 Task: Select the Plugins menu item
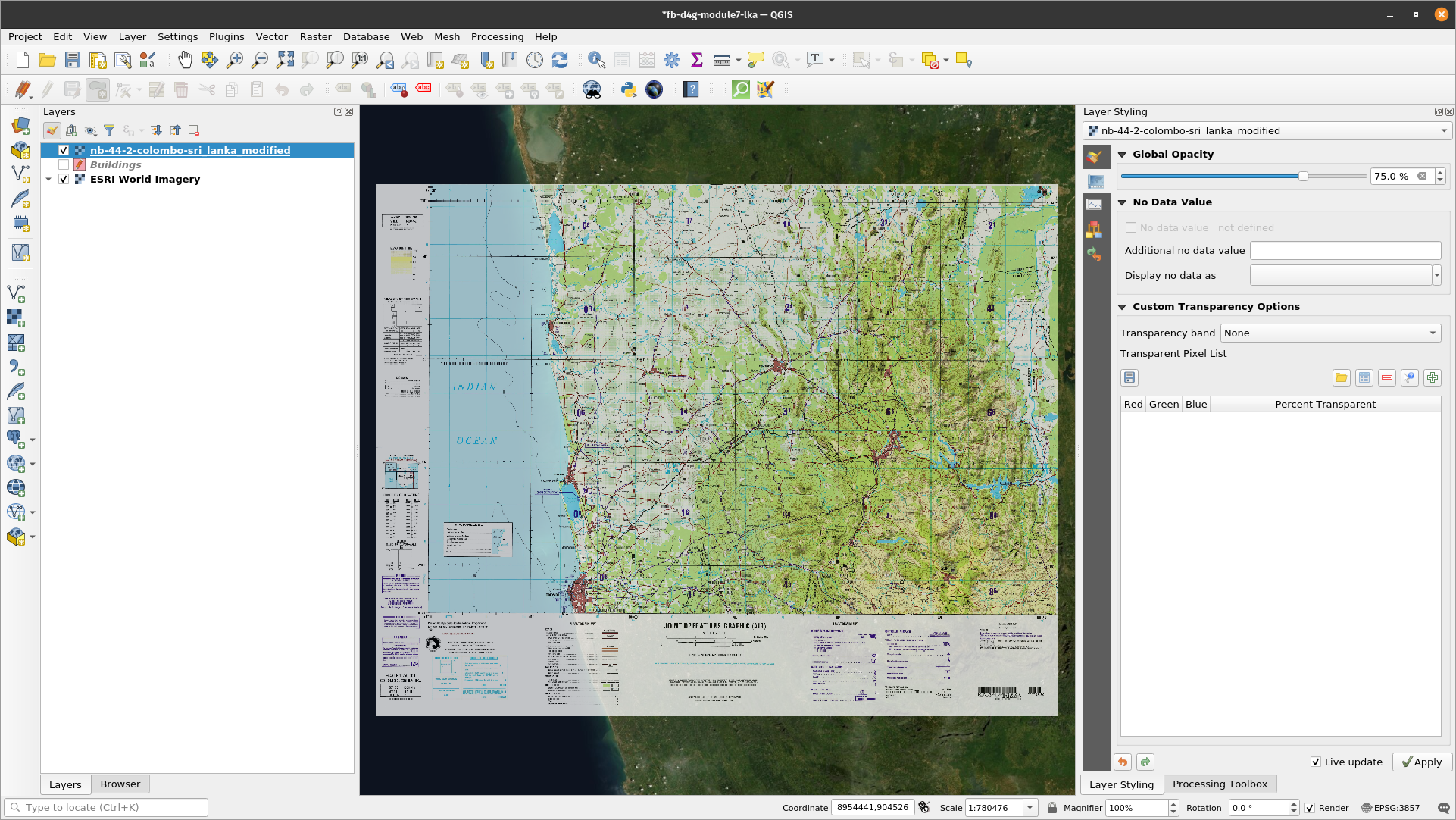[x=226, y=37]
